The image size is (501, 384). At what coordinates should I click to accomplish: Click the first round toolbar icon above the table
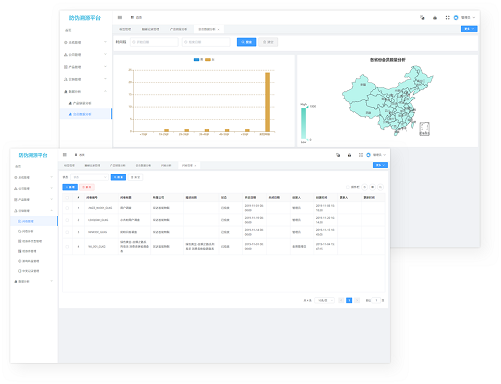click(x=364, y=187)
